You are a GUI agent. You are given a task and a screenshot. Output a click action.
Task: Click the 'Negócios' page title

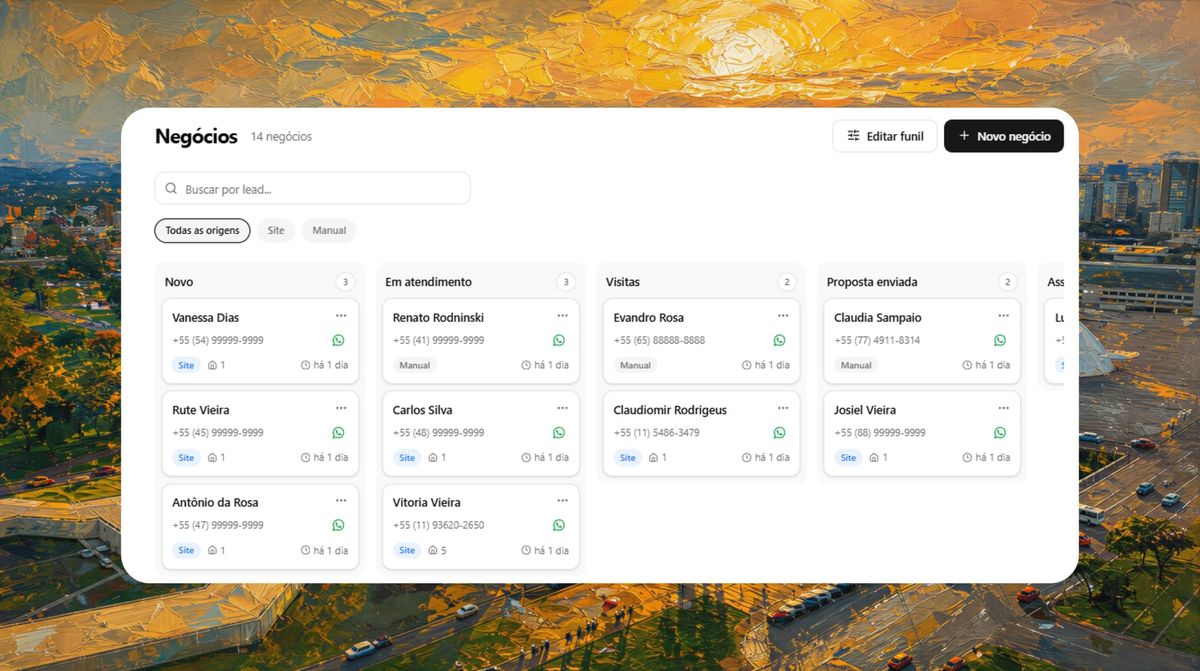click(196, 137)
